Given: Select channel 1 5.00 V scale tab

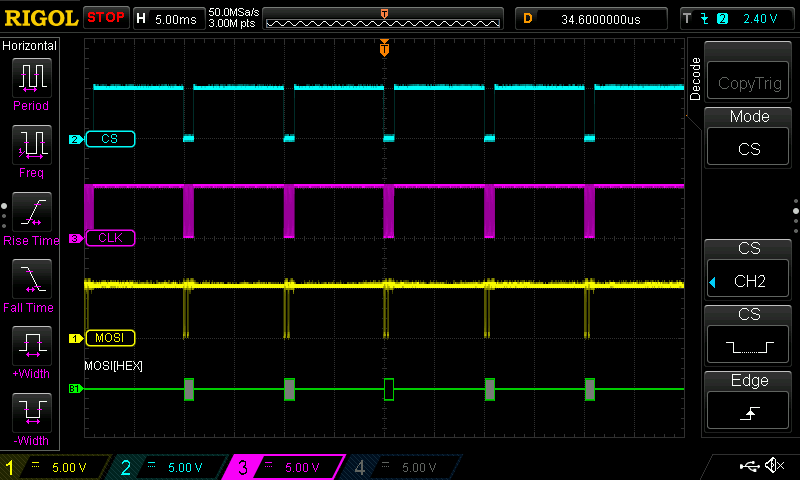Looking at the screenshot, I should [x=56, y=467].
